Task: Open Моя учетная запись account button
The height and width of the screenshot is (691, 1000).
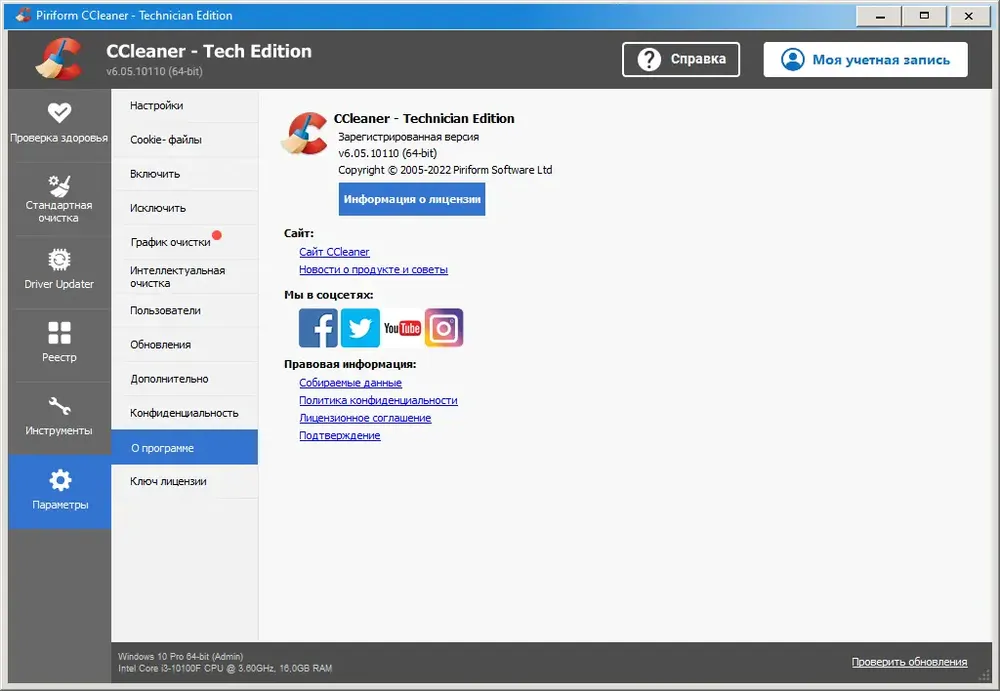Action: pos(865,59)
